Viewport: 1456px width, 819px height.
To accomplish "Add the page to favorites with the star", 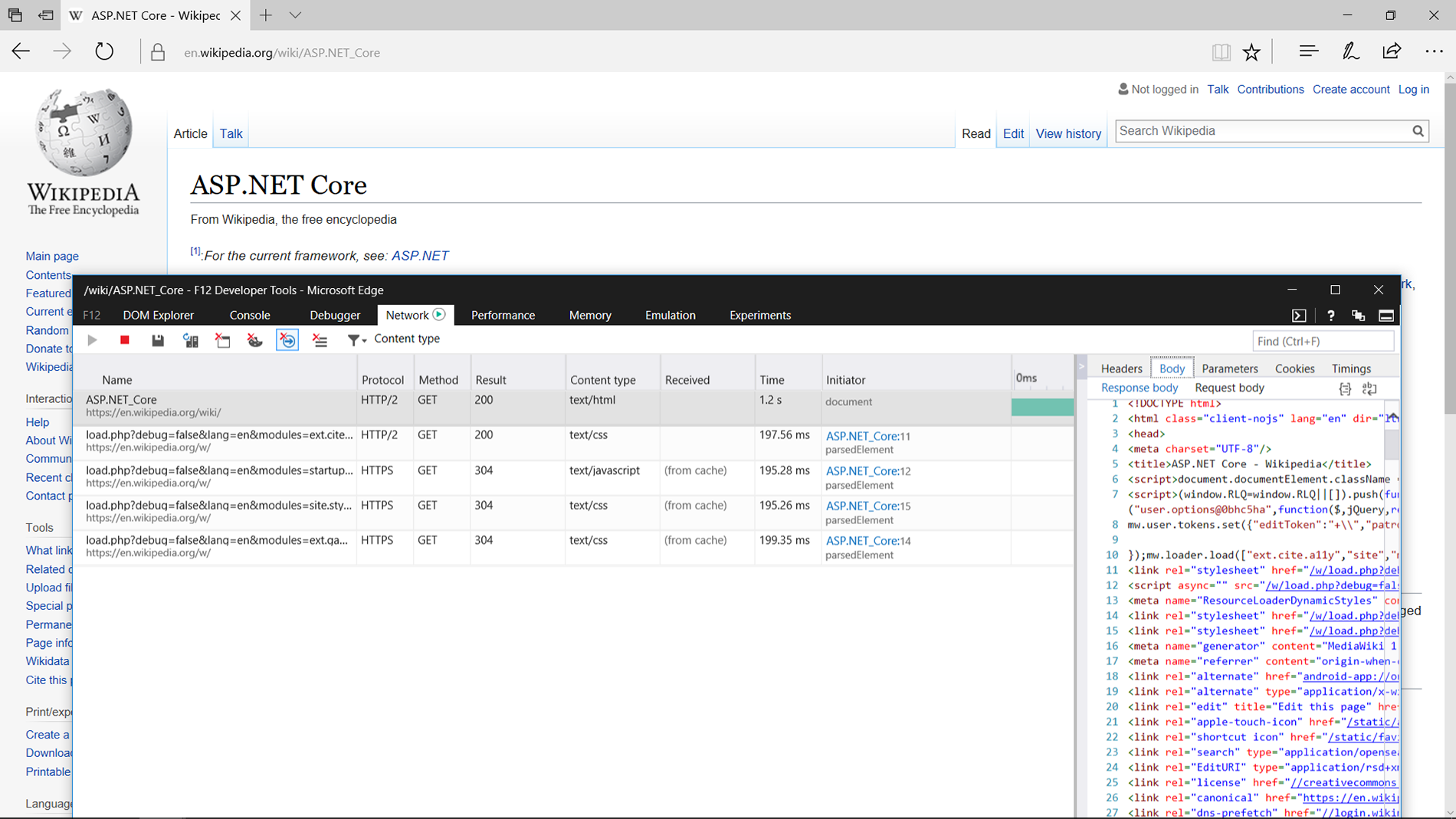I will (1251, 52).
